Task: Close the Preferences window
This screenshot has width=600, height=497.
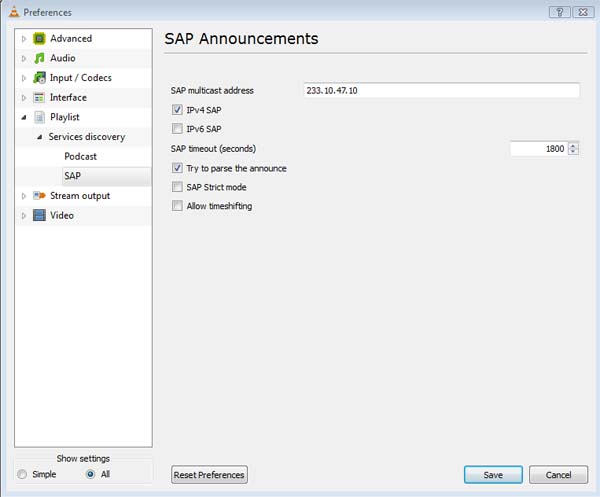Action: (583, 12)
